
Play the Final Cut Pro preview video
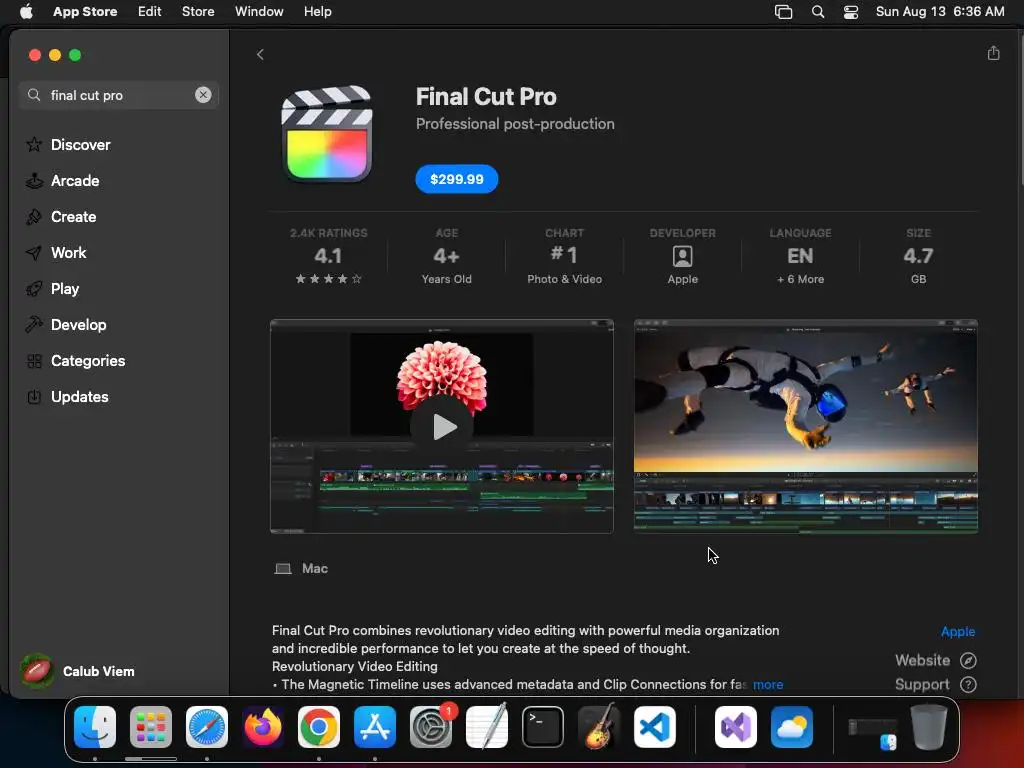(x=445, y=426)
